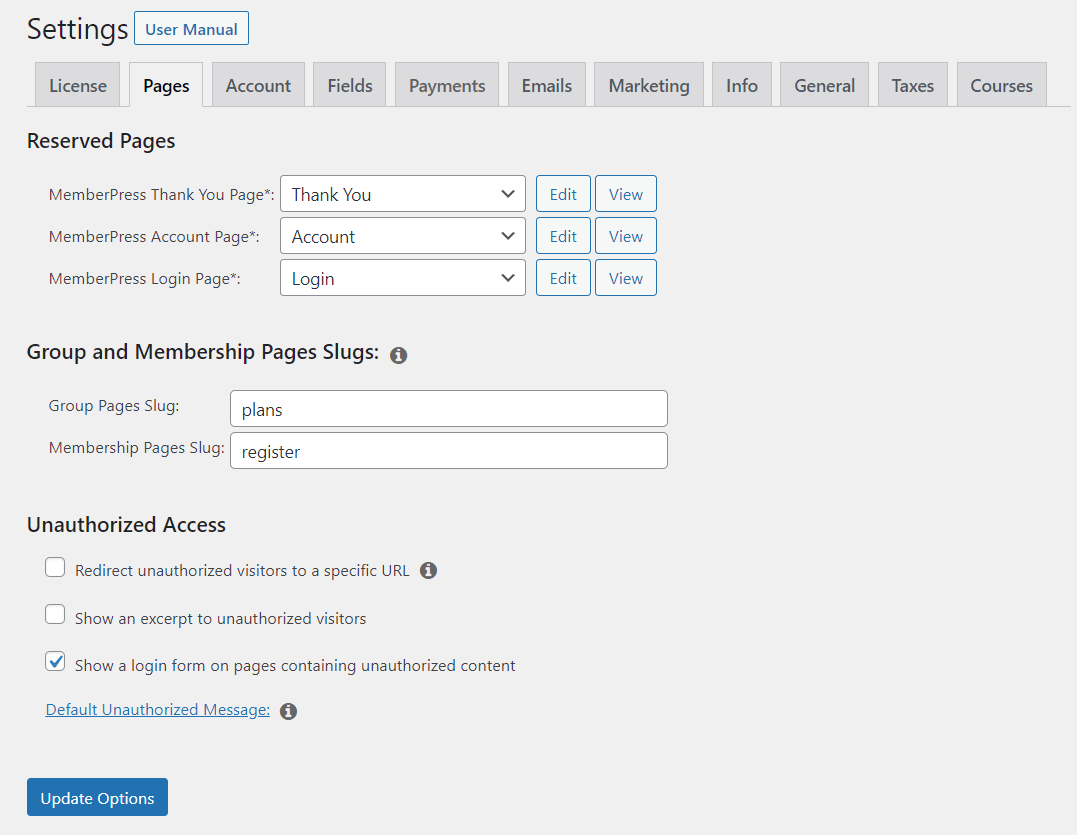The height and width of the screenshot is (835, 1077).
Task: Open the Marketing tab
Action: click(649, 85)
